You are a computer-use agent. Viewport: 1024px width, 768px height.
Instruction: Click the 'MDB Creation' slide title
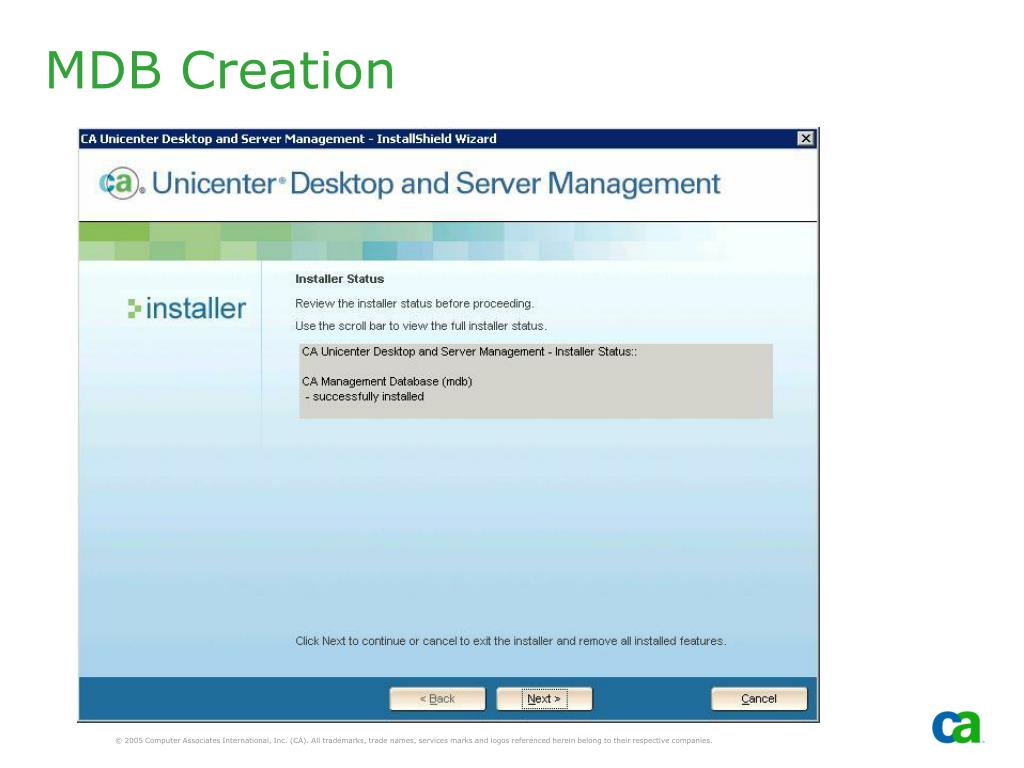220,70
